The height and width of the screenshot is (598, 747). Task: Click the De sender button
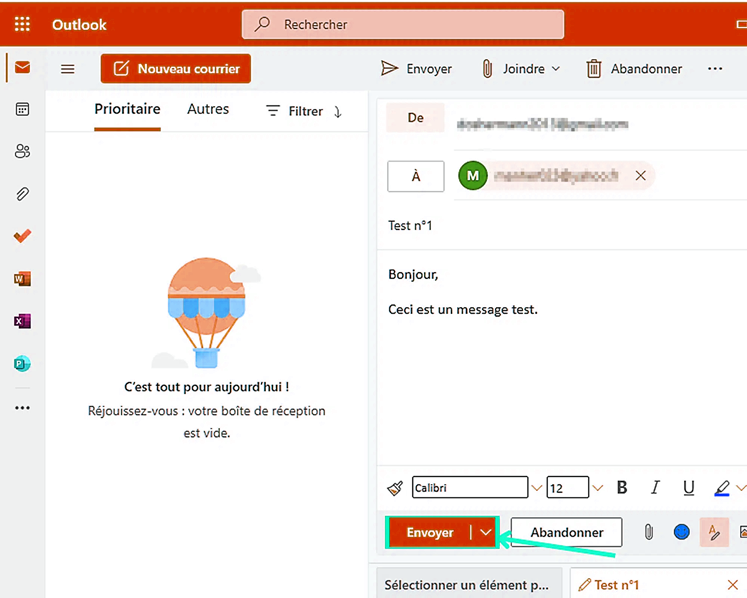(x=415, y=118)
